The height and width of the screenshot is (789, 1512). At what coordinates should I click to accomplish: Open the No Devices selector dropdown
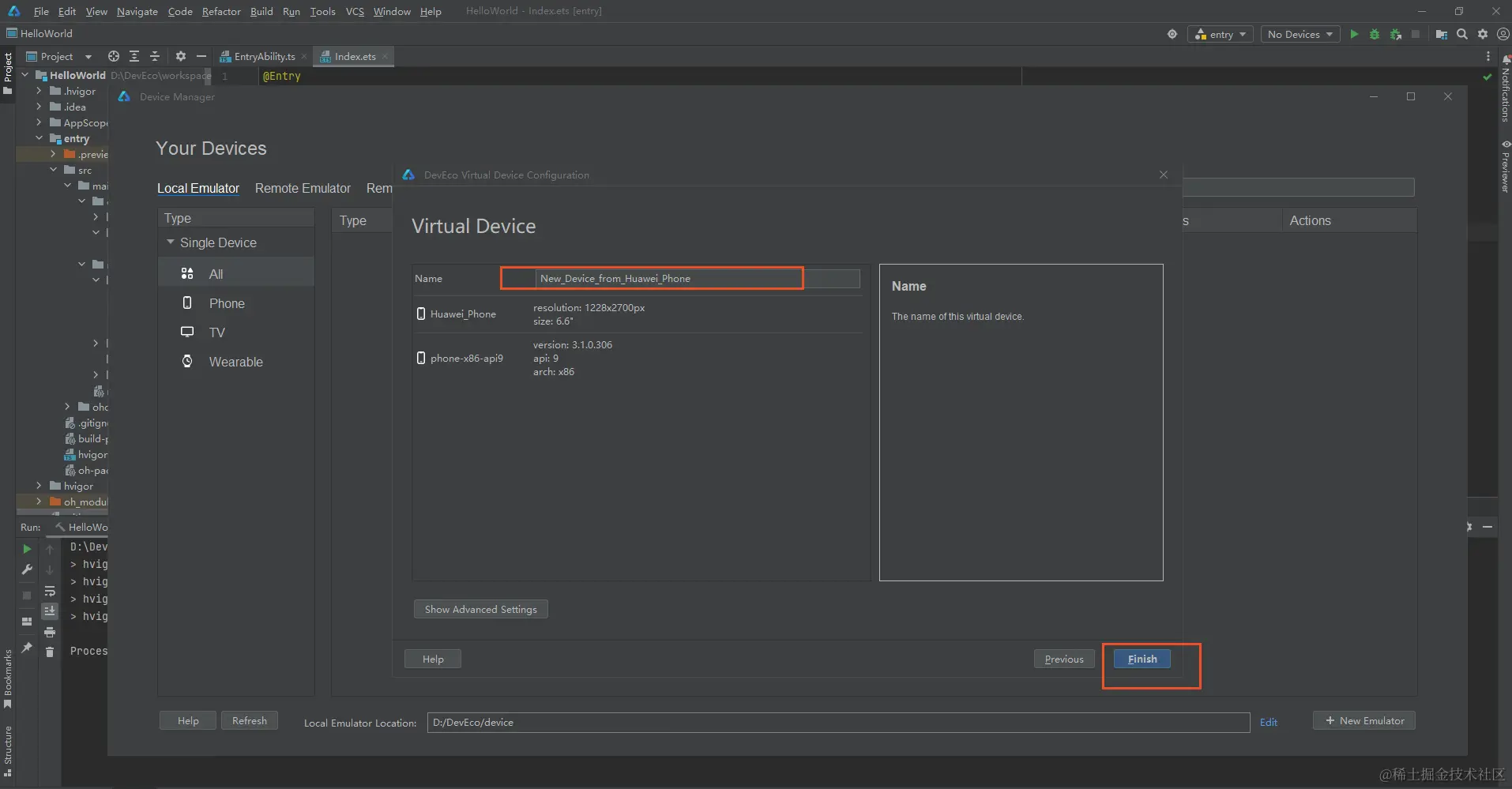(x=1300, y=34)
